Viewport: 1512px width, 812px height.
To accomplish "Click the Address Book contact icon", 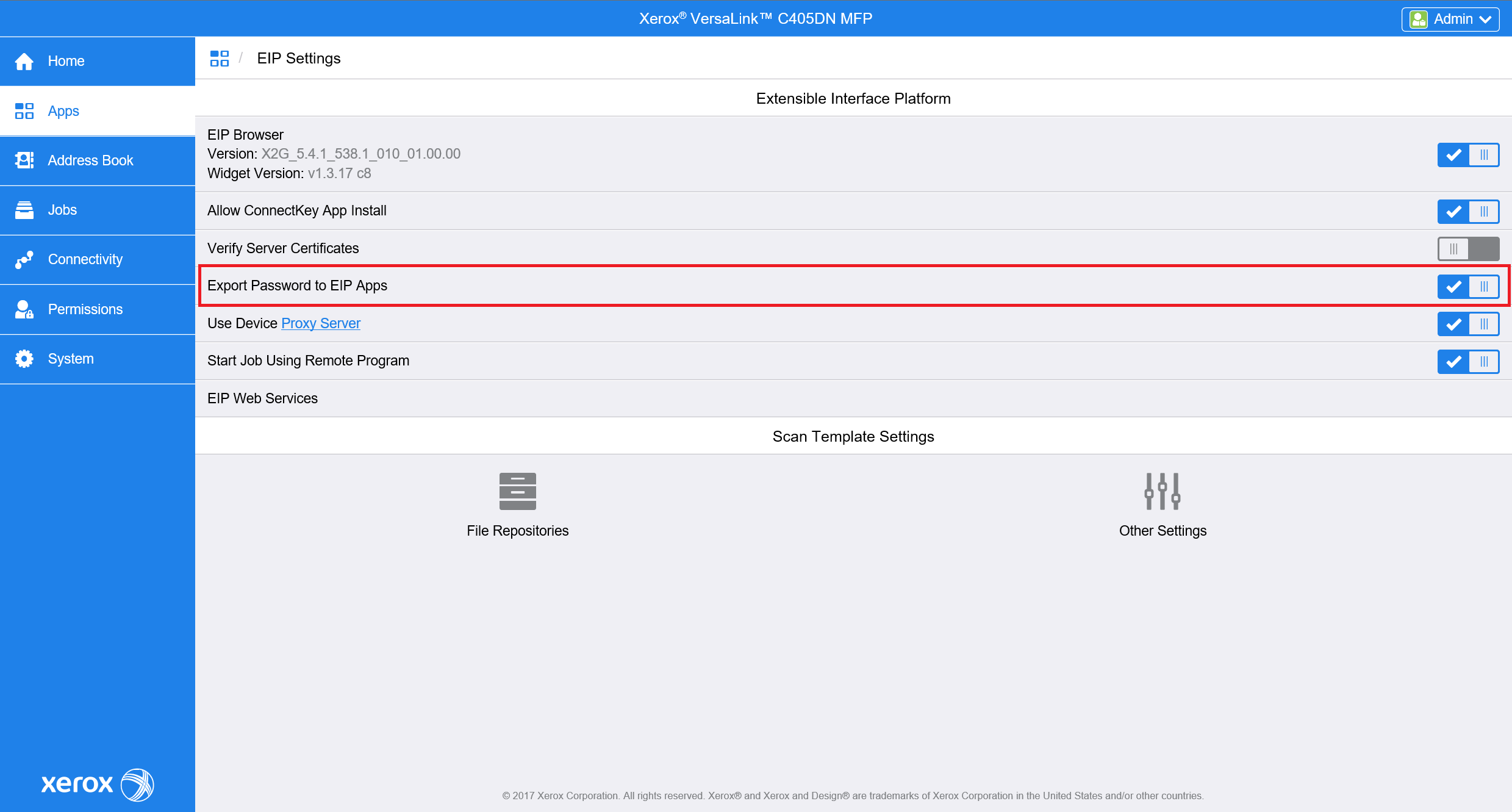I will tap(24, 160).
